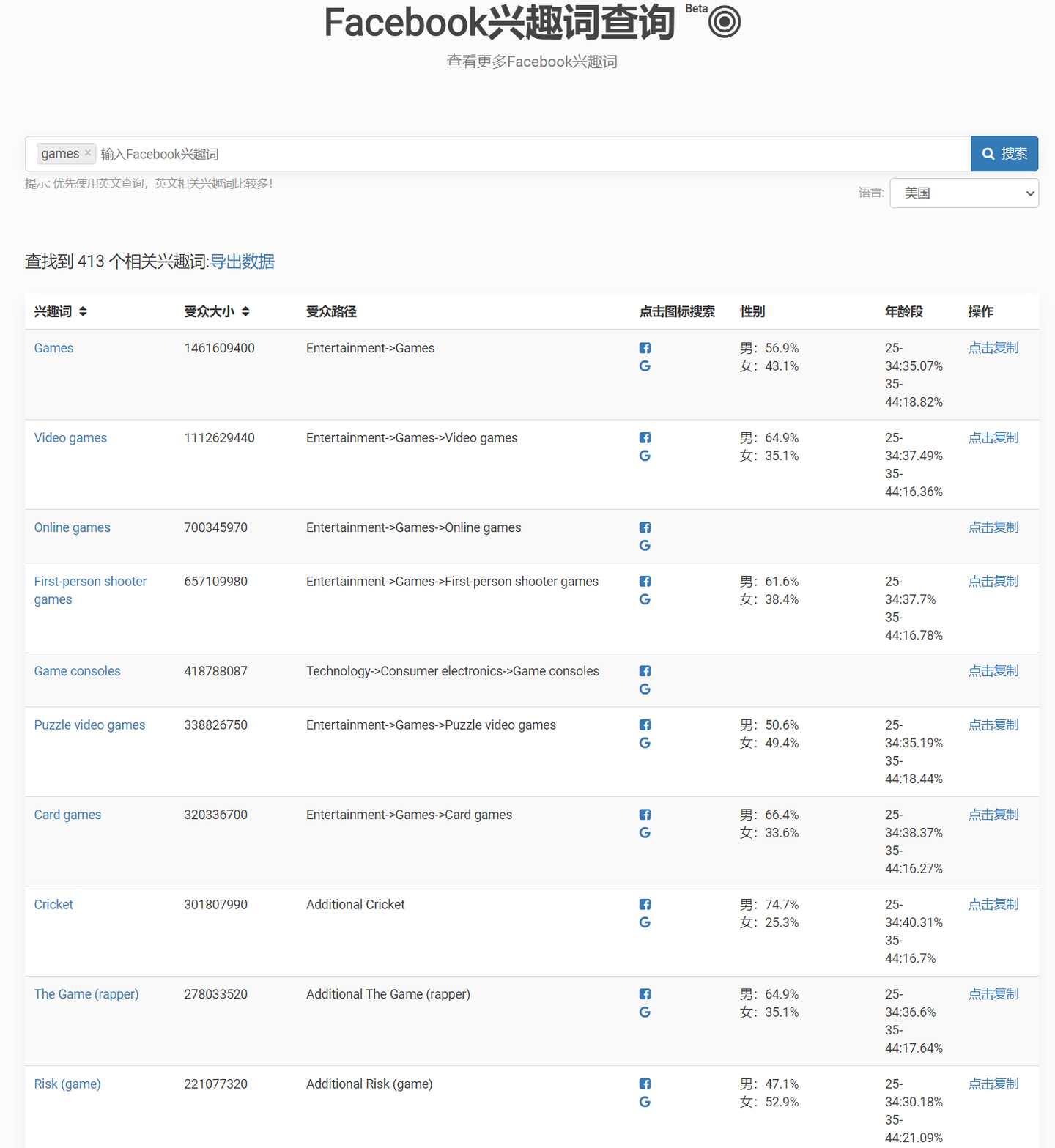Viewport: 1055px width, 1148px height.
Task: Open the Puzzle video games link
Action: point(90,725)
